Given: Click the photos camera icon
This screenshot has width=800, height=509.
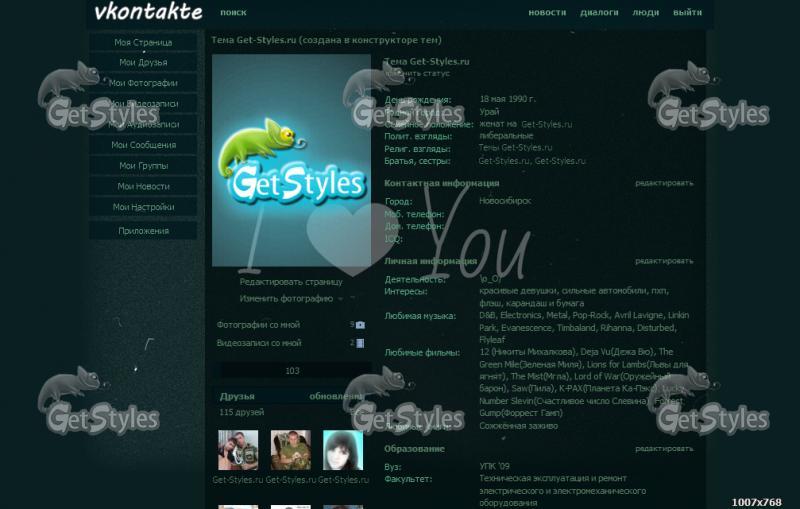Looking at the screenshot, I should coord(360,325).
